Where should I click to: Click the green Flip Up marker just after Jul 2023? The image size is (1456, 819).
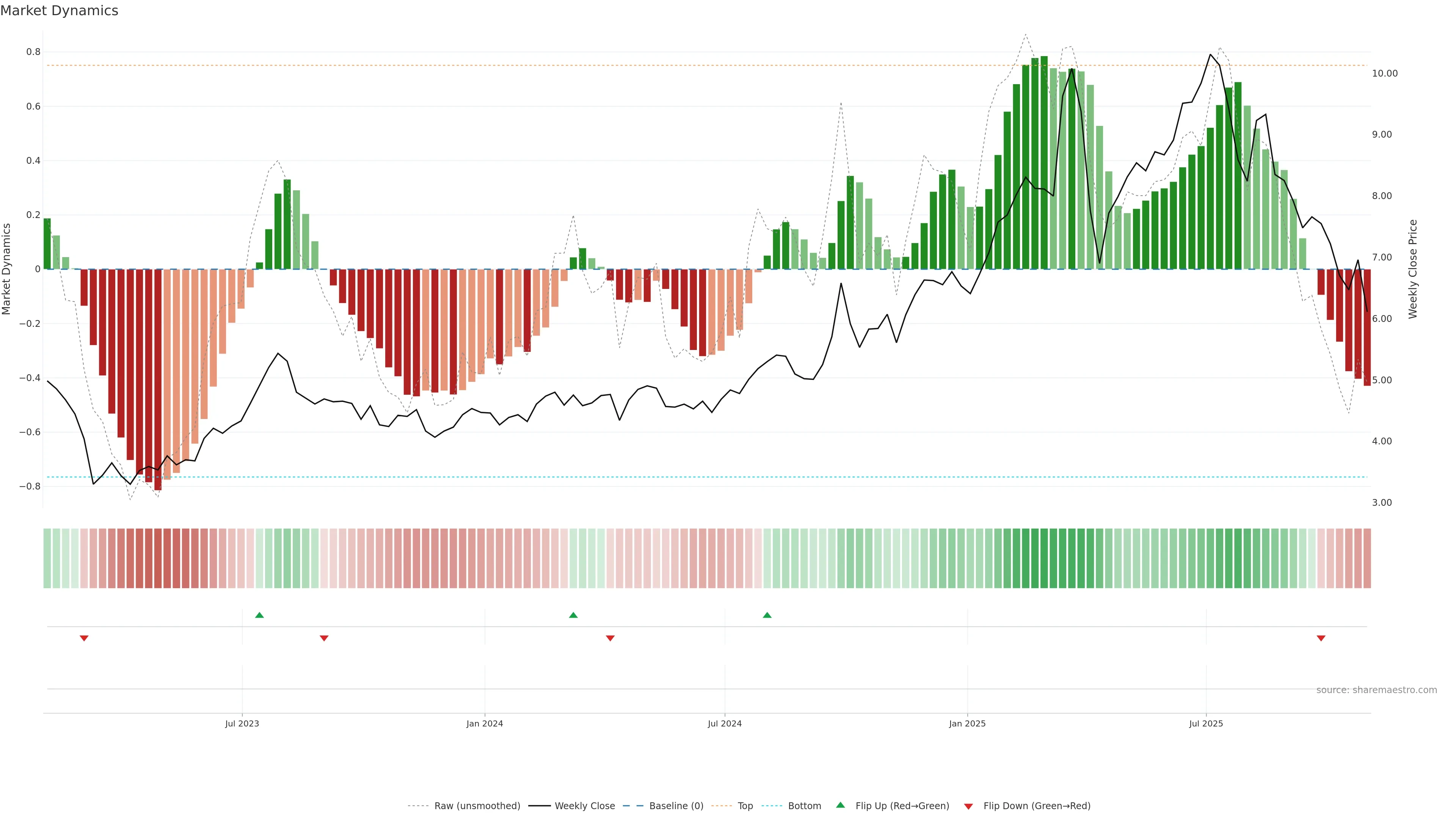tap(259, 615)
